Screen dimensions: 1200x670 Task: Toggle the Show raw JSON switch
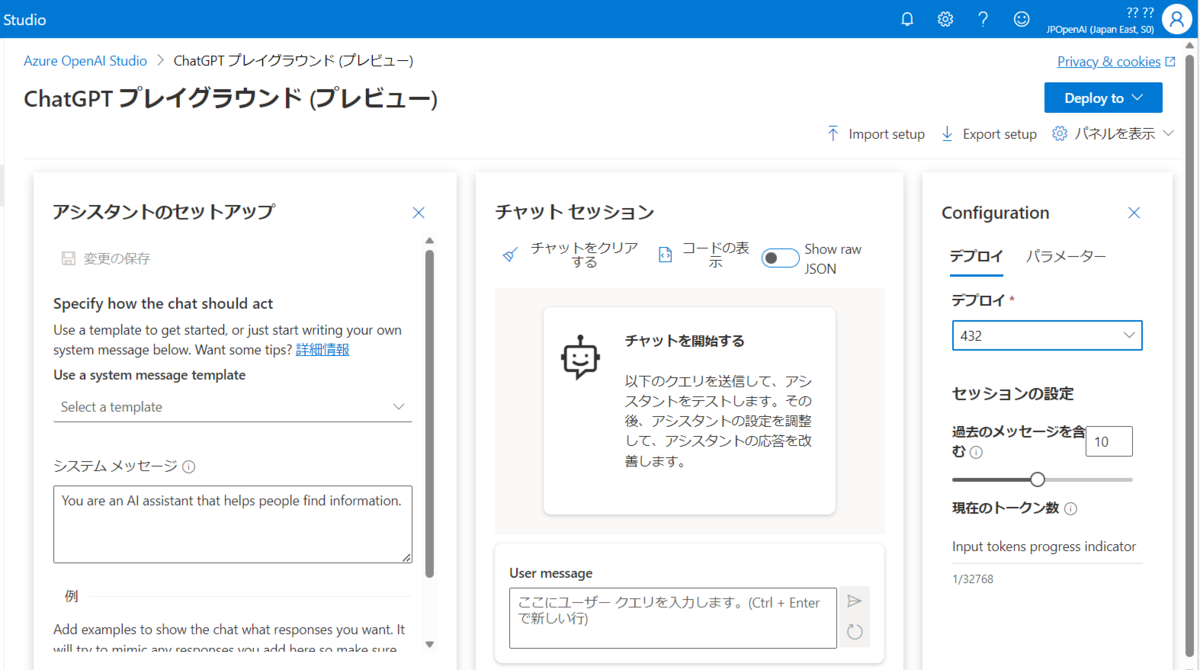pyautogui.click(x=780, y=258)
